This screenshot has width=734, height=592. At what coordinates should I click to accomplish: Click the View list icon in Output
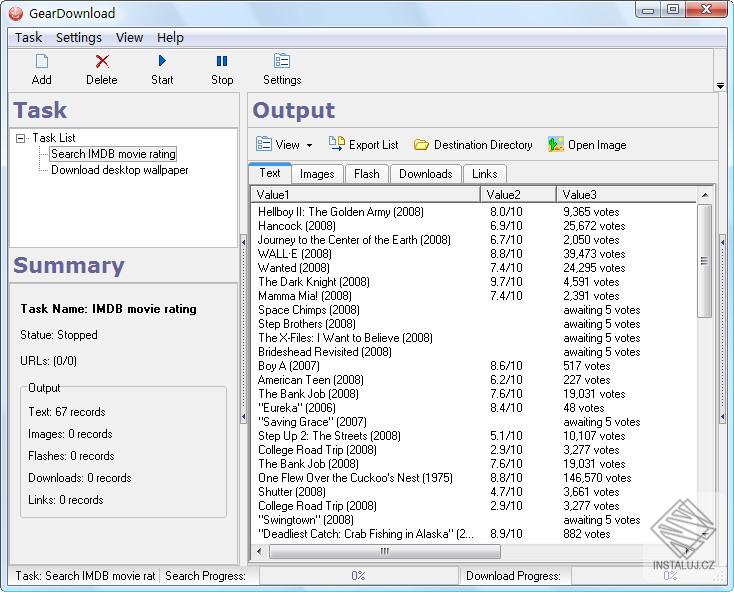click(x=264, y=144)
